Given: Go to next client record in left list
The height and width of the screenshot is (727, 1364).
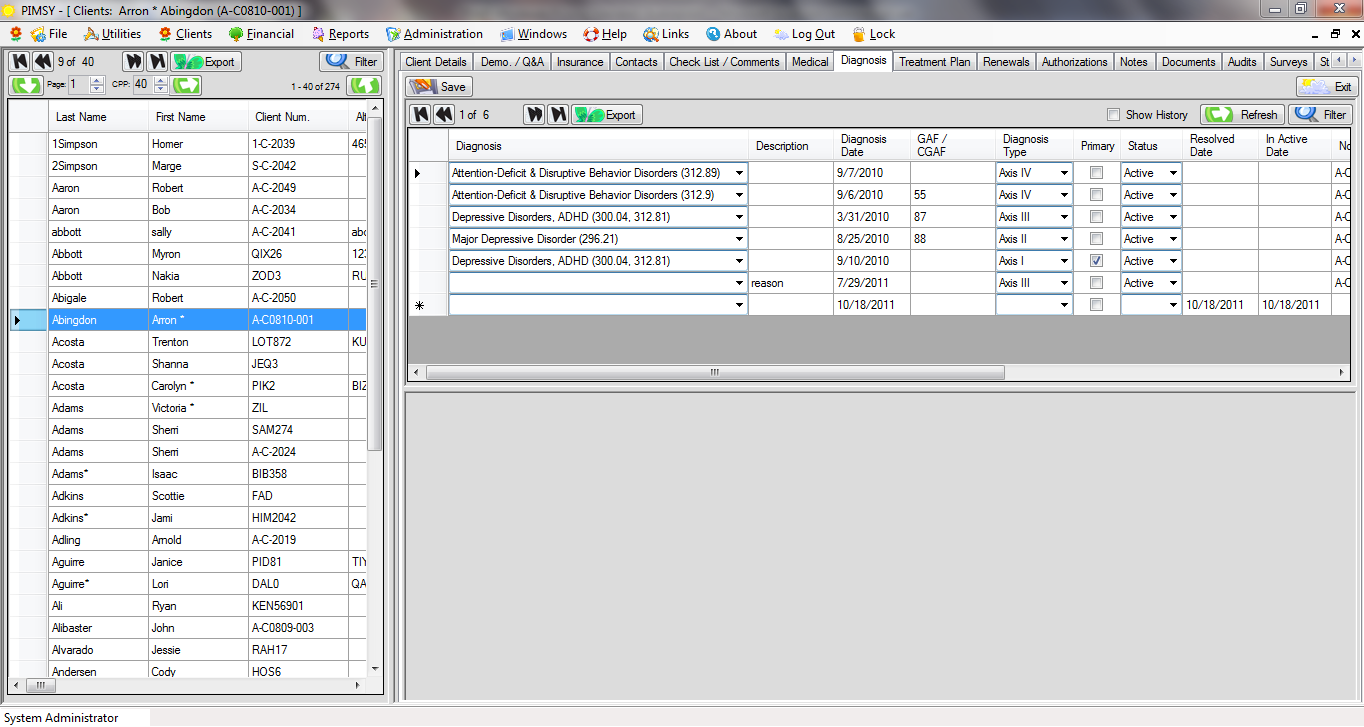Looking at the screenshot, I should tap(132, 61).
